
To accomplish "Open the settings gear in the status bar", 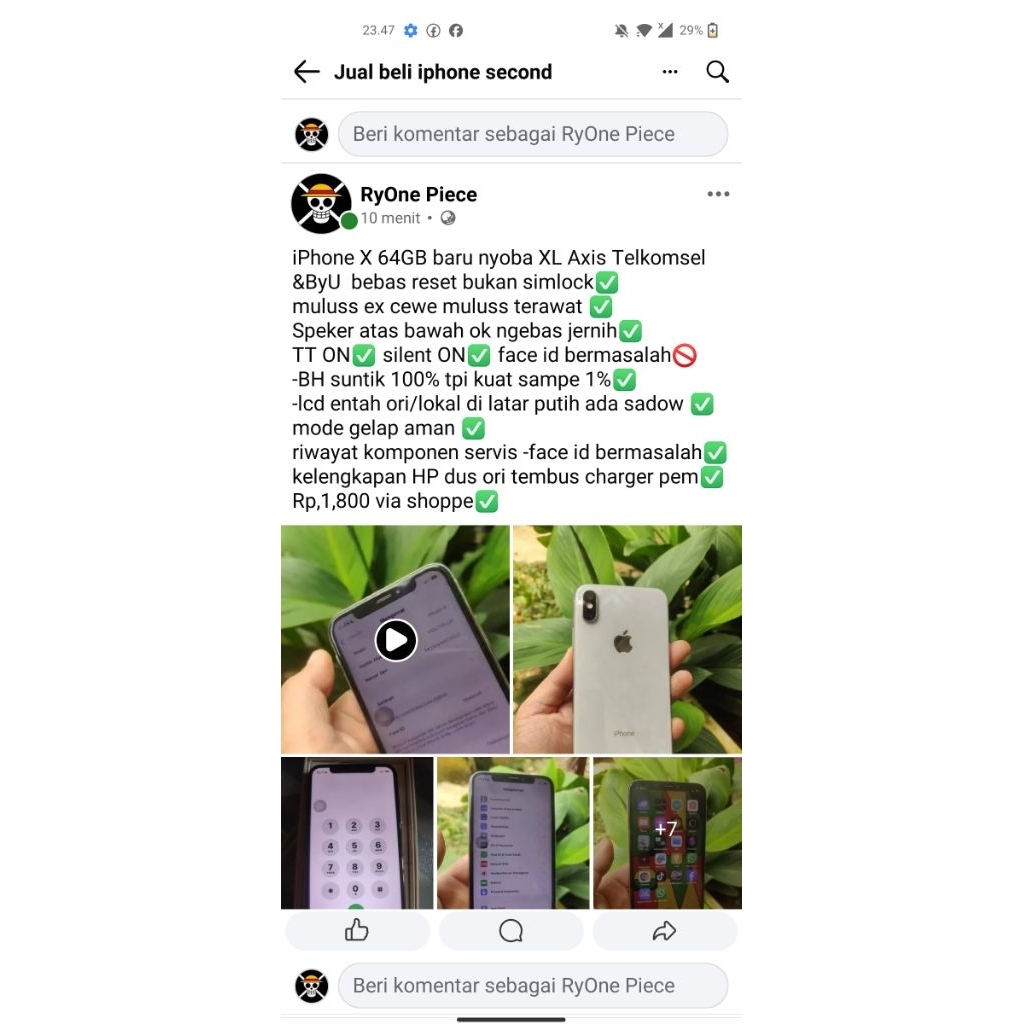I will [410, 30].
